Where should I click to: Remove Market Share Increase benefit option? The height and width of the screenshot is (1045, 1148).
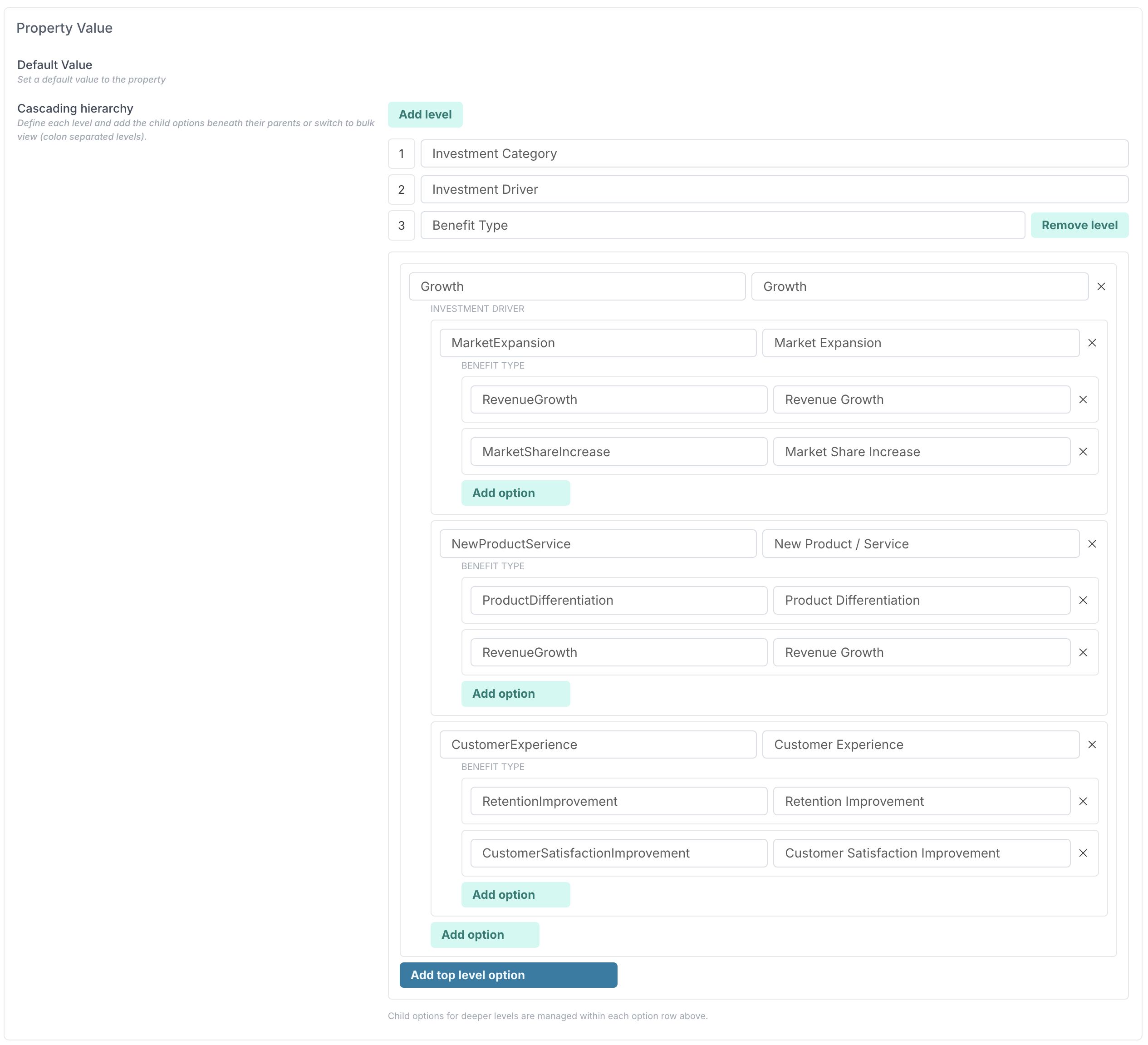pyautogui.click(x=1083, y=452)
